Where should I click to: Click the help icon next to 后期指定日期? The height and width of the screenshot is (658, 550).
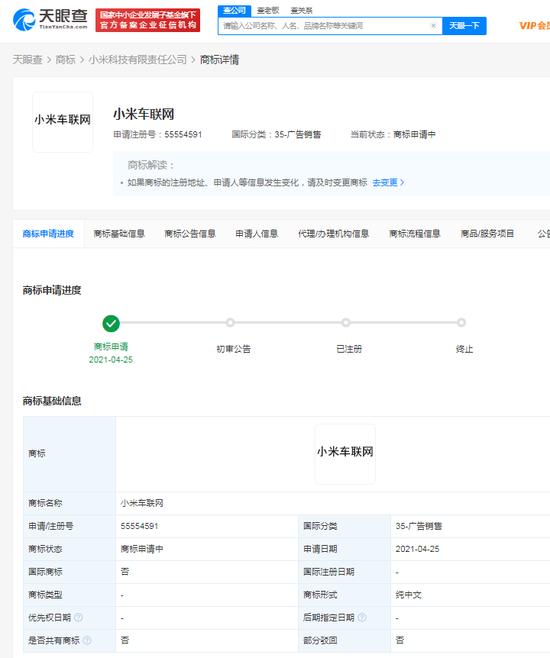pyautogui.click(x=362, y=617)
